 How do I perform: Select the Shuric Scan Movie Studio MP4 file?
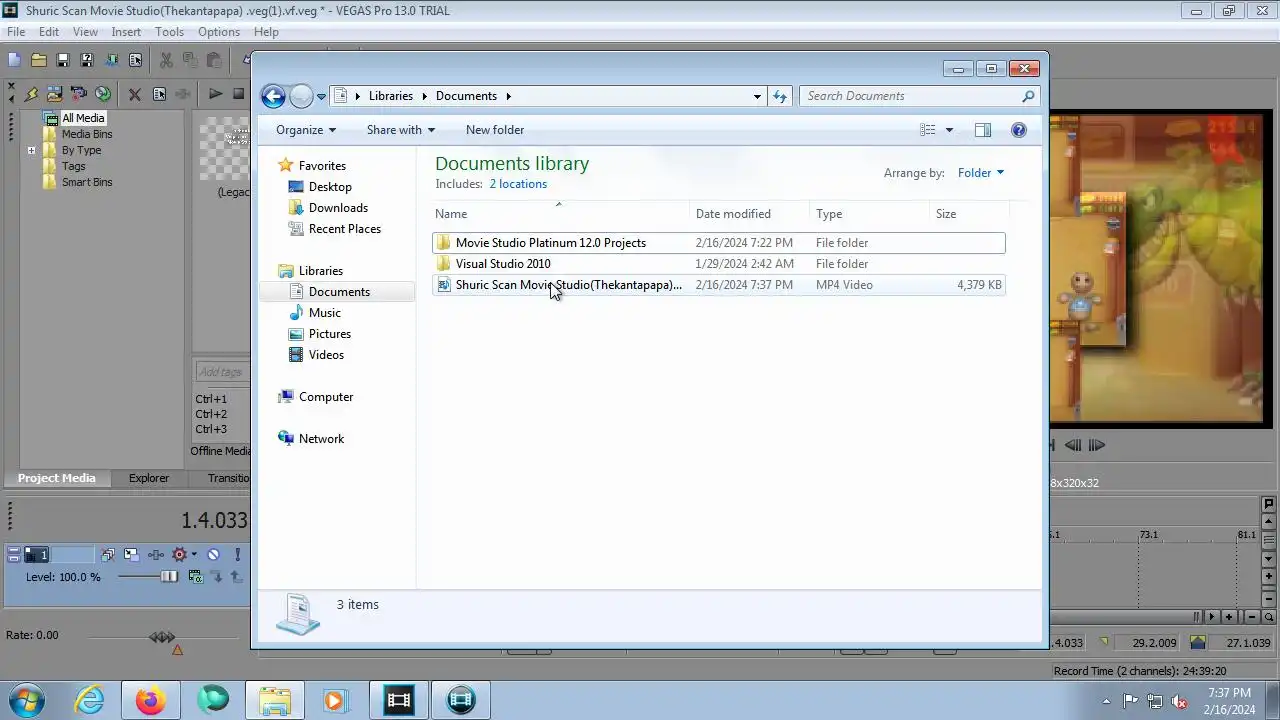point(718,285)
